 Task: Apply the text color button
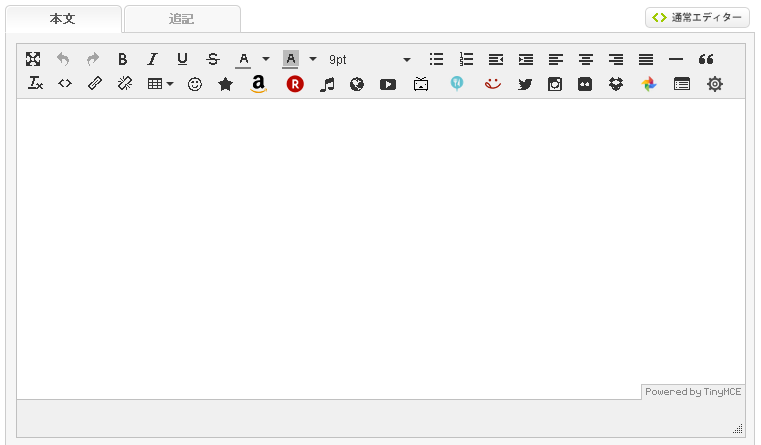click(244, 59)
